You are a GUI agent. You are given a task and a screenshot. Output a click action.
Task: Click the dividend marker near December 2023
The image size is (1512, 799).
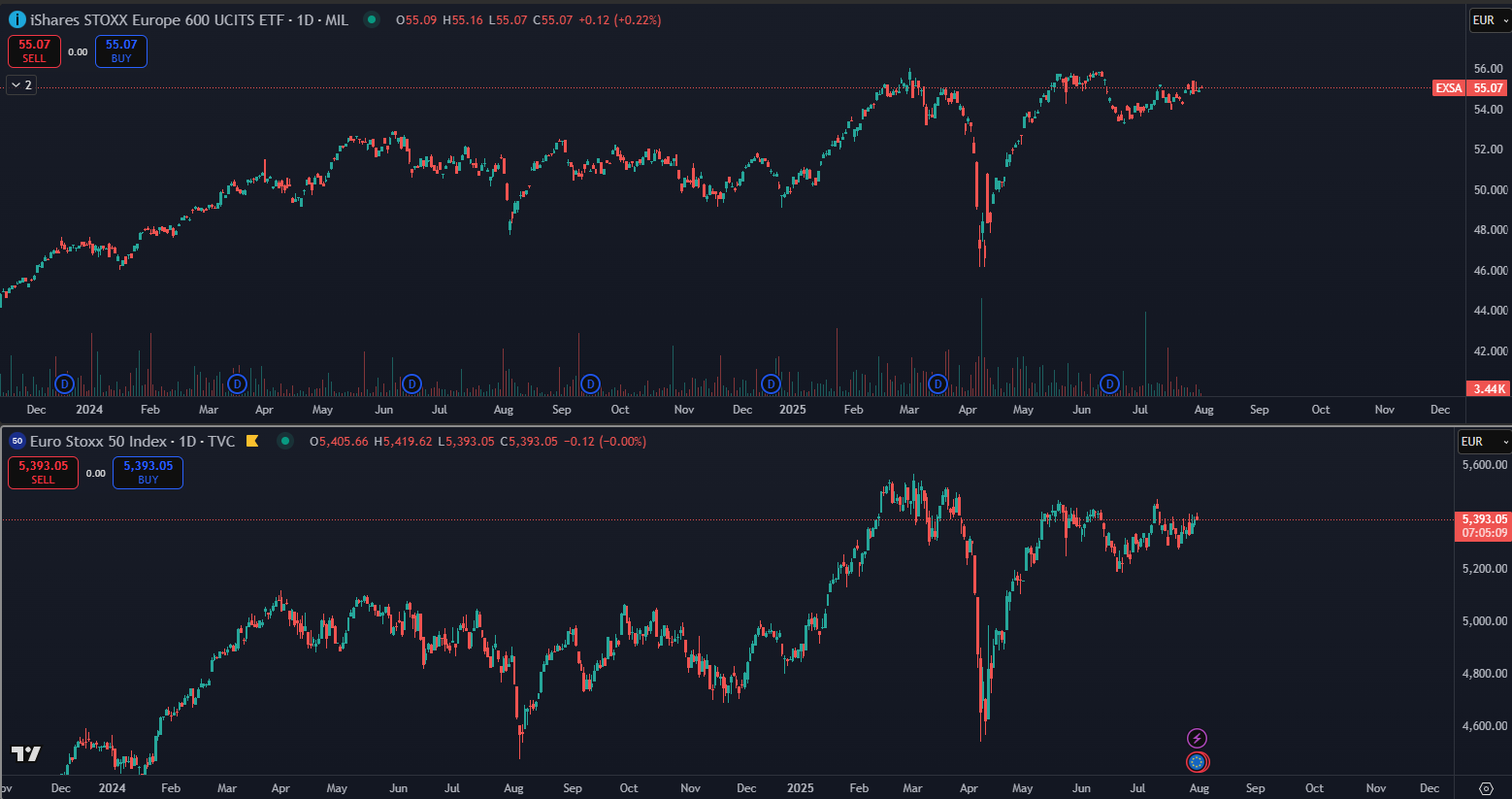pos(64,383)
